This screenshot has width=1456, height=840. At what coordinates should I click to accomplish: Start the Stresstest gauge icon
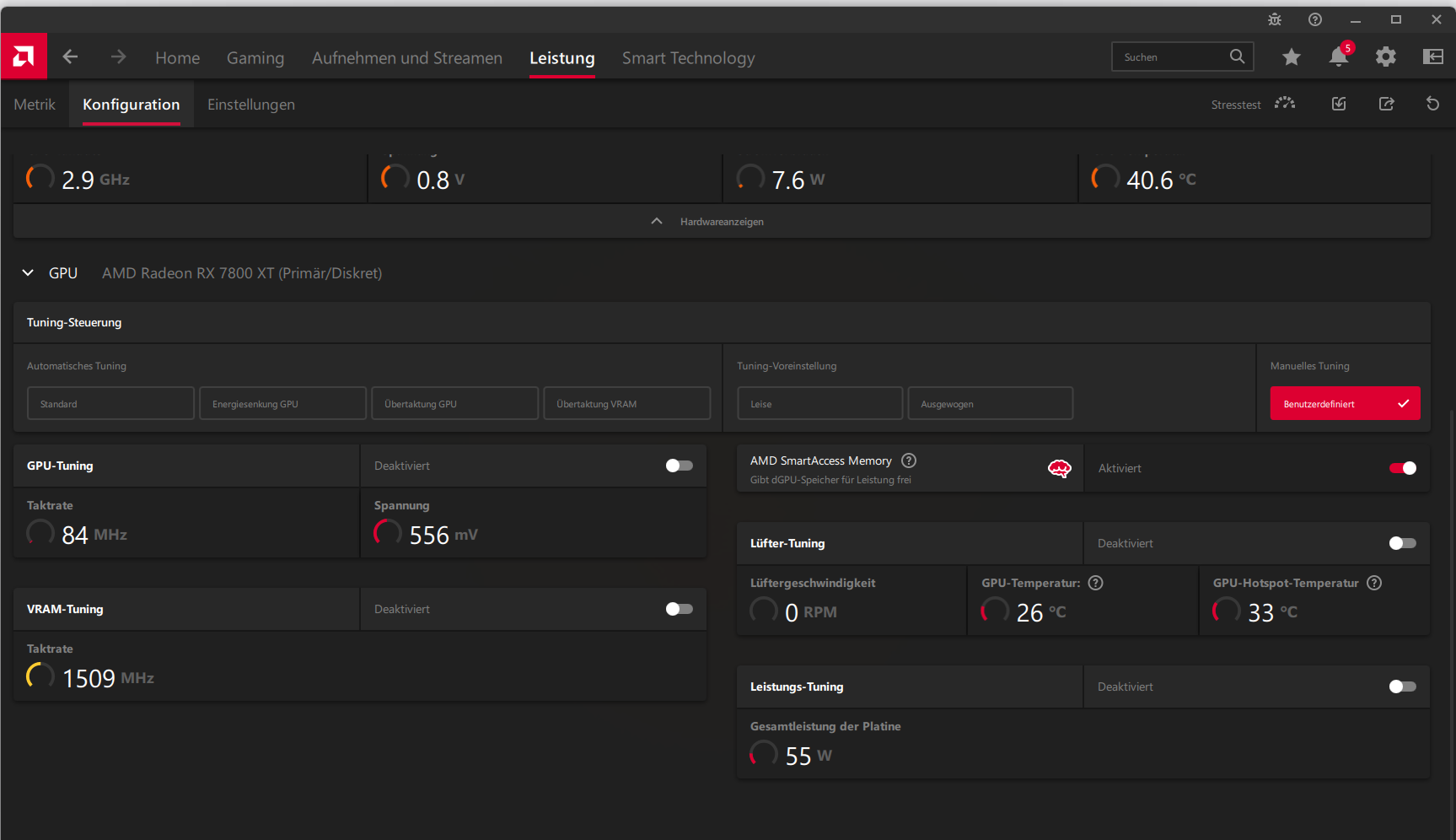(x=1285, y=104)
